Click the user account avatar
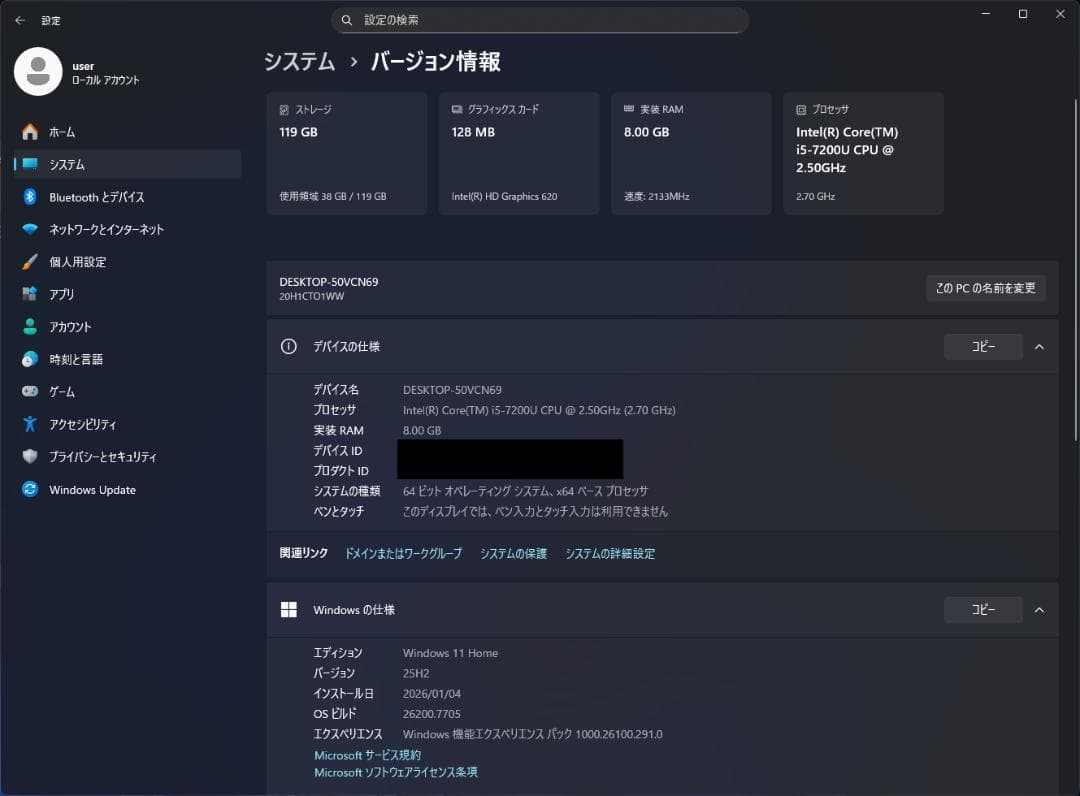Image resolution: width=1080 pixels, height=796 pixels. 38,72
